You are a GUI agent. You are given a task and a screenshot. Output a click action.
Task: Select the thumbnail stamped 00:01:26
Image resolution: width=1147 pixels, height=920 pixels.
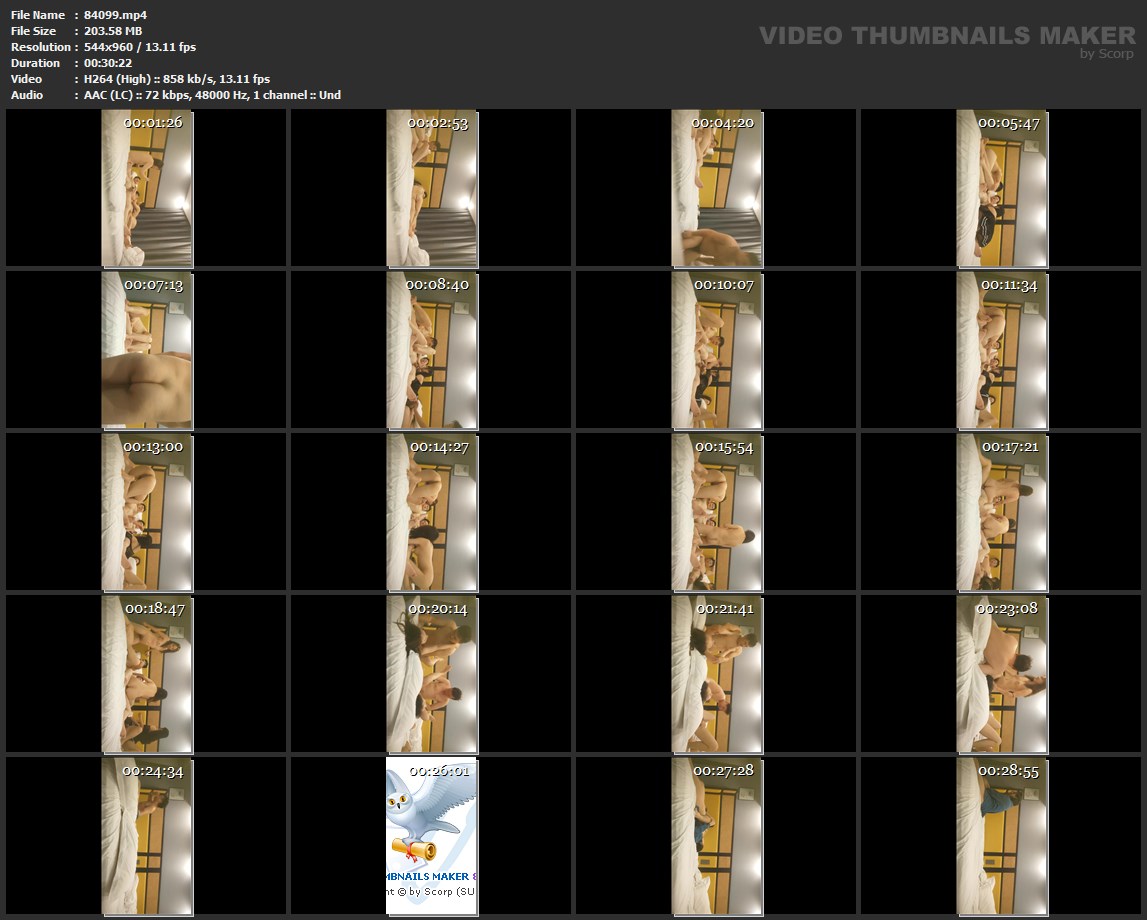147,188
